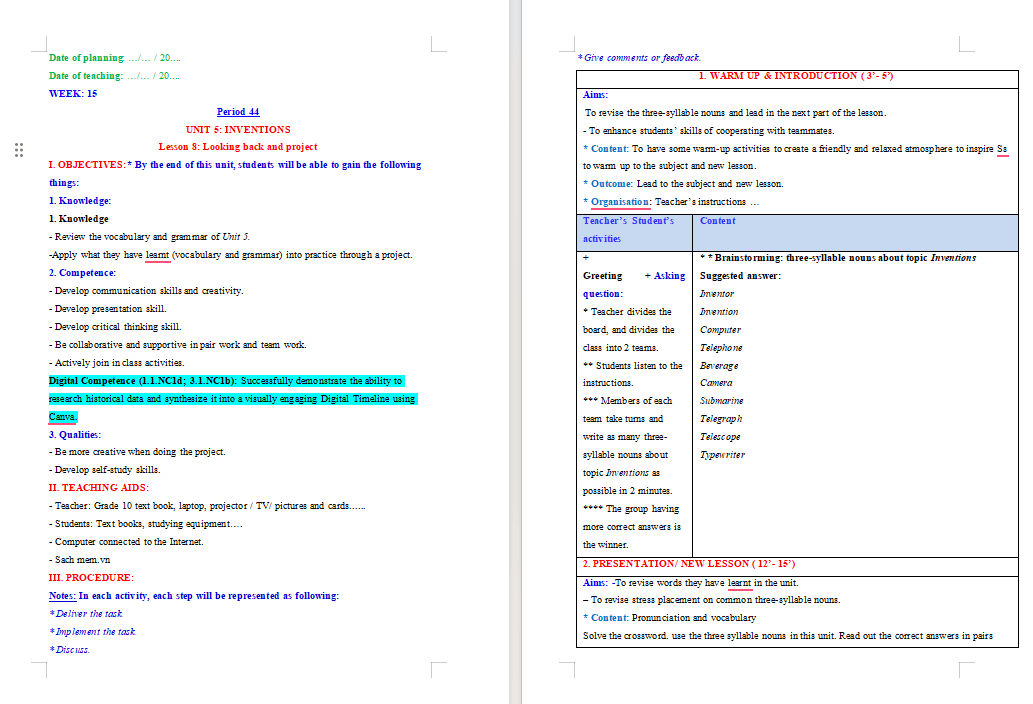The width and height of the screenshot is (1033, 704).
Task: Select the shaded "Content" table header cell
Action: [x=855, y=232]
